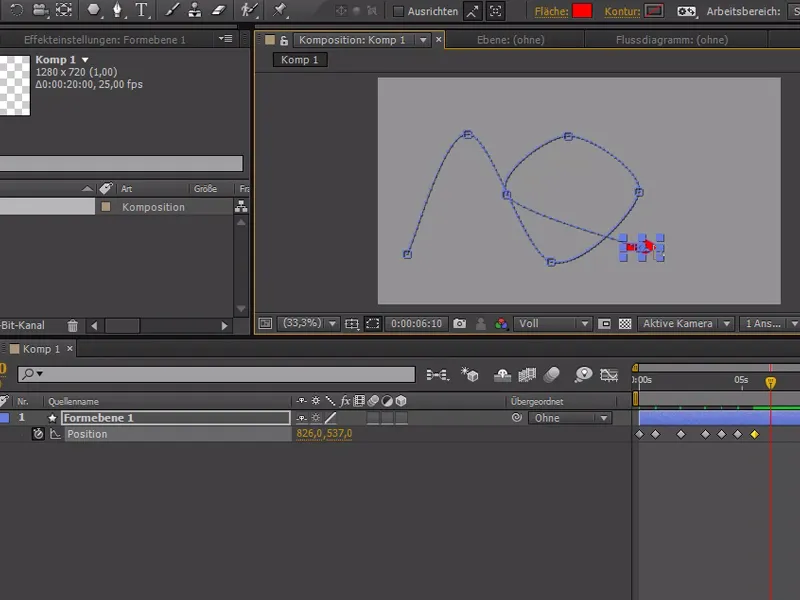
Task: Switch to the Ebene: (ohne) tab
Action: 511,40
